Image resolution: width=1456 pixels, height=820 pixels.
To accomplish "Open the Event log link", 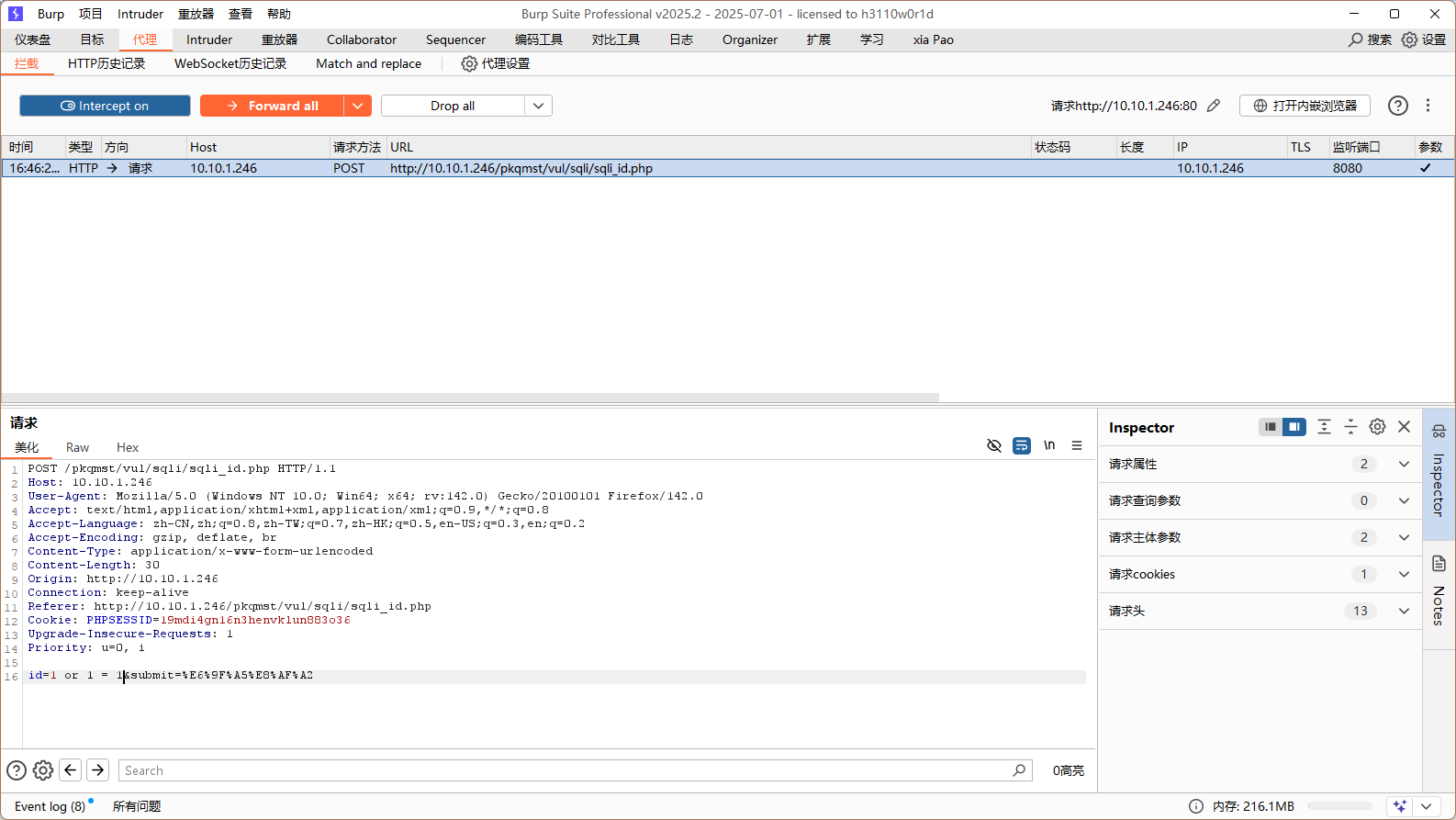I will pos(50,806).
